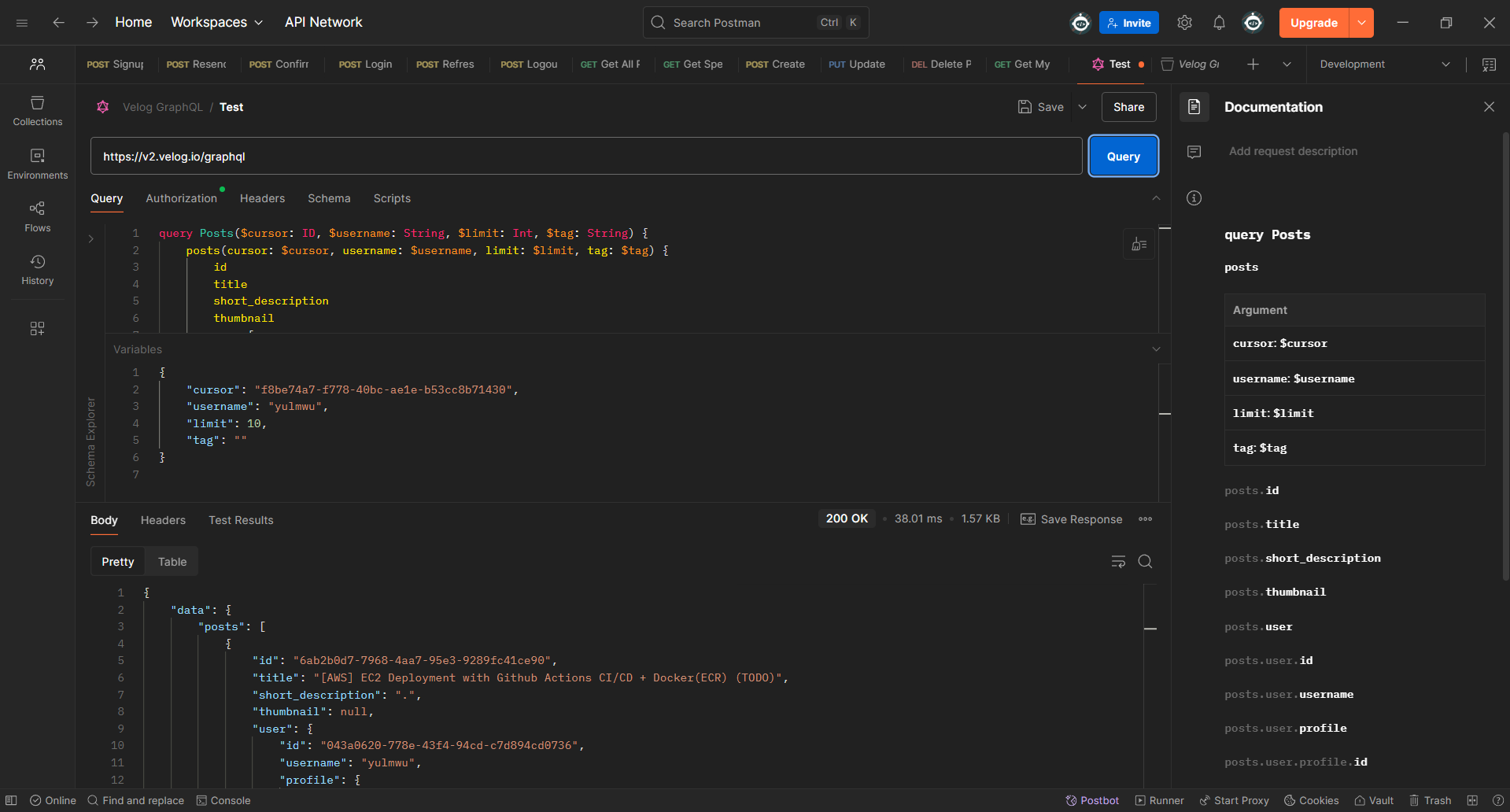This screenshot has width=1510, height=812.
Task: Open the hamburger main menu
Action: coord(22,23)
